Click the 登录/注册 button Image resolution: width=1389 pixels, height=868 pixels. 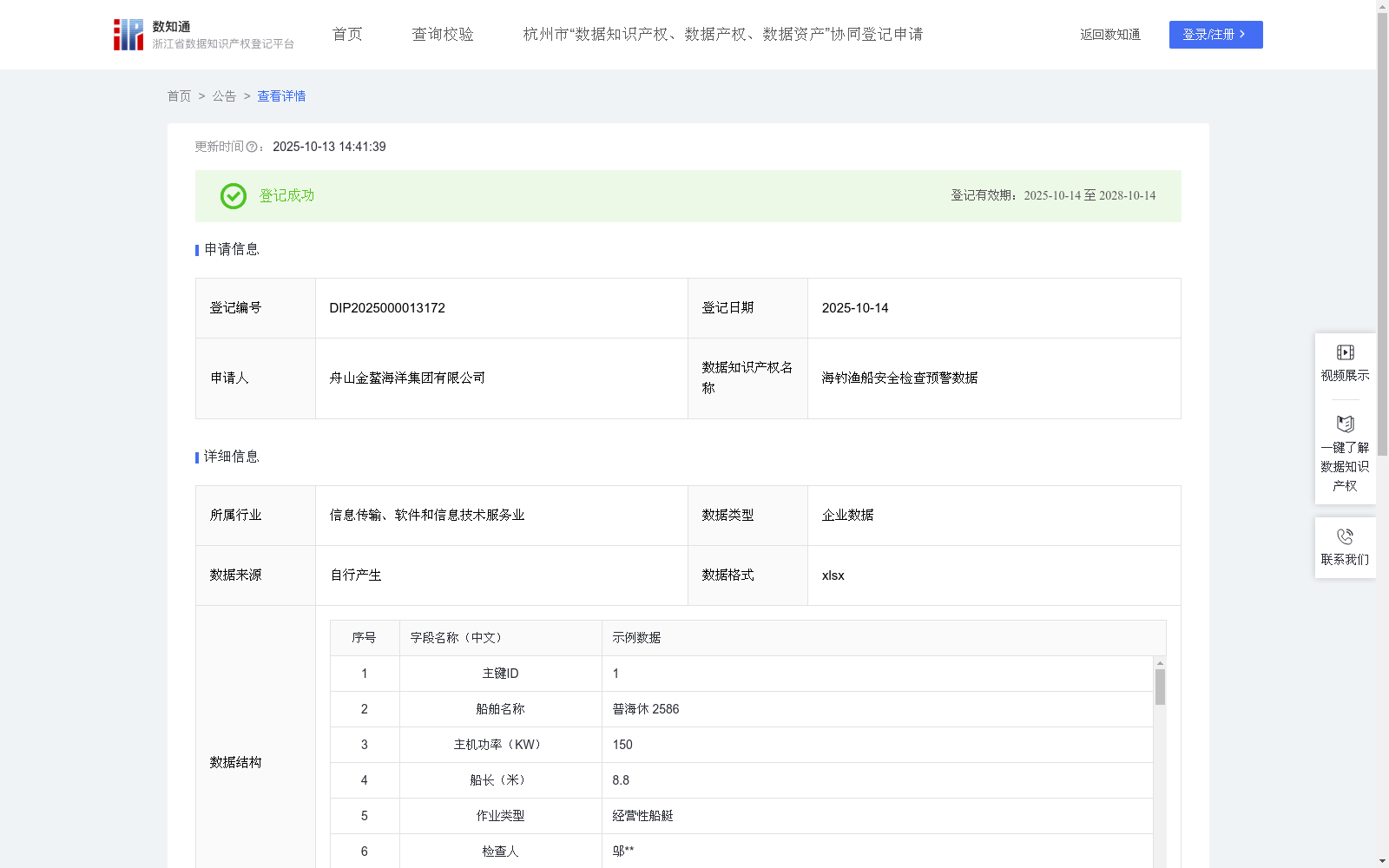point(1215,35)
